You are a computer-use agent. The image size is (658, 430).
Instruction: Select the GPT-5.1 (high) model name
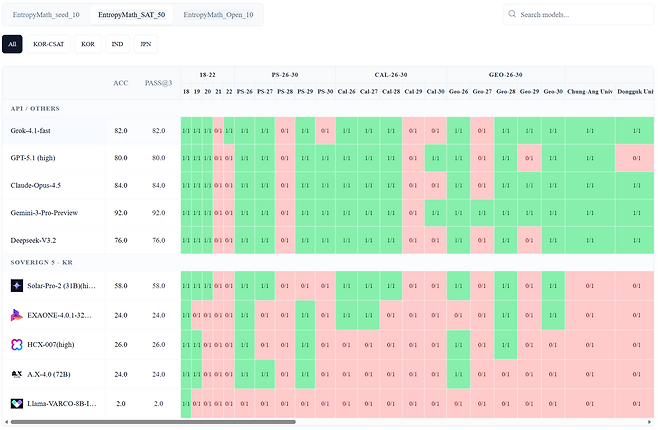[33, 158]
